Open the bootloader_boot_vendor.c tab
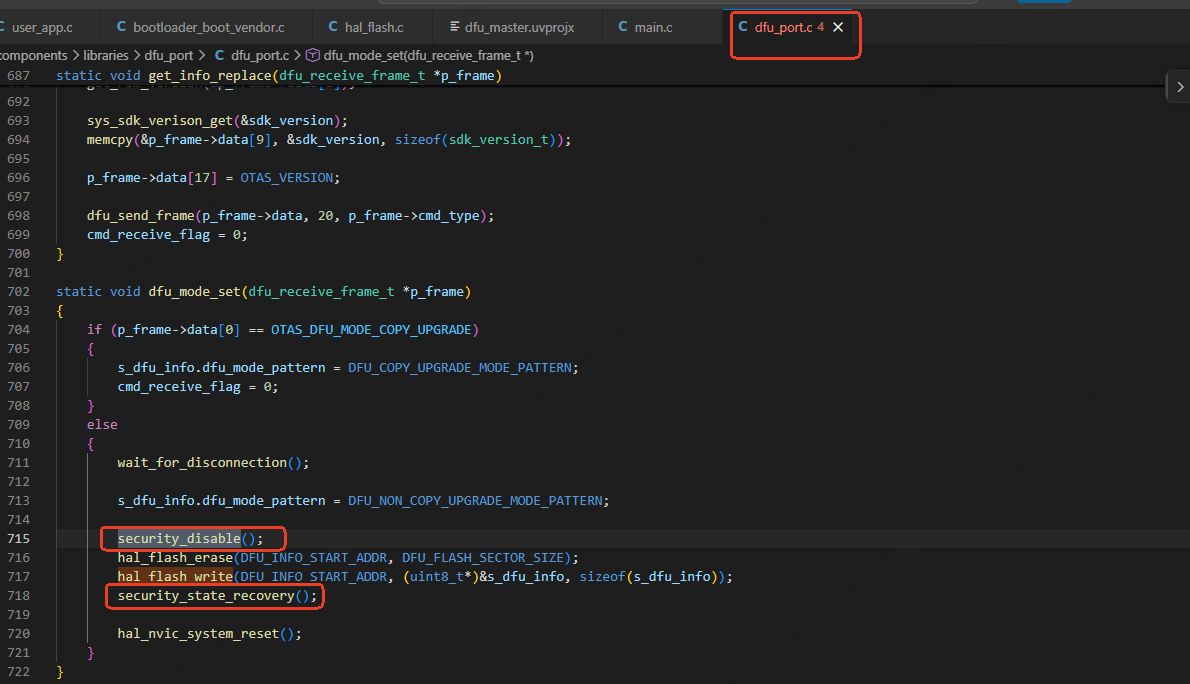1190x684 pixels. click(x=201, y=27)
